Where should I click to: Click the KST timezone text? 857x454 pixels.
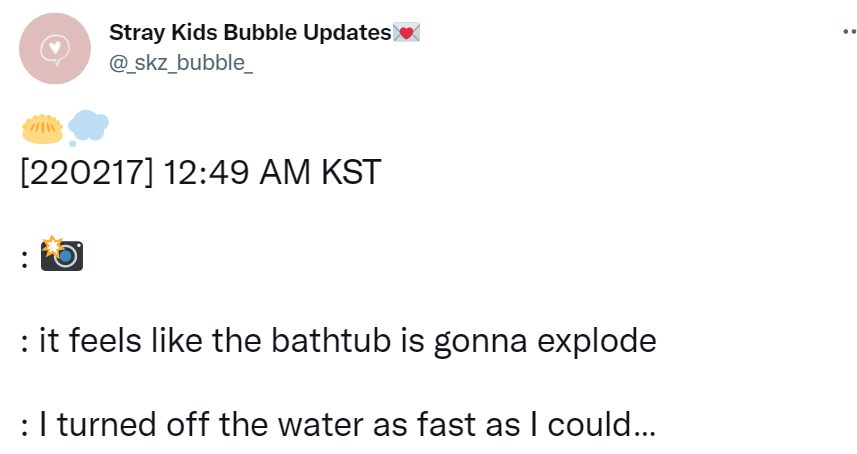coord(351,173)
